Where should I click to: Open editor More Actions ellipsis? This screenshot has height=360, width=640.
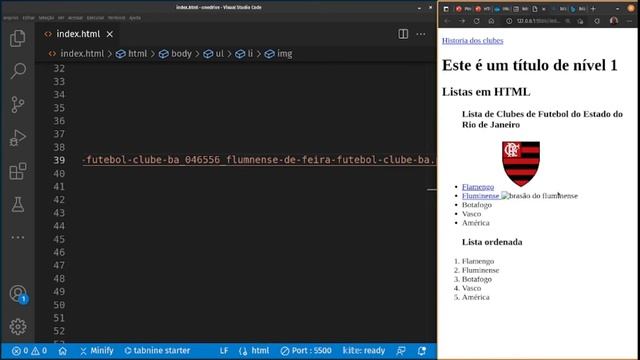tap(421, 34)
